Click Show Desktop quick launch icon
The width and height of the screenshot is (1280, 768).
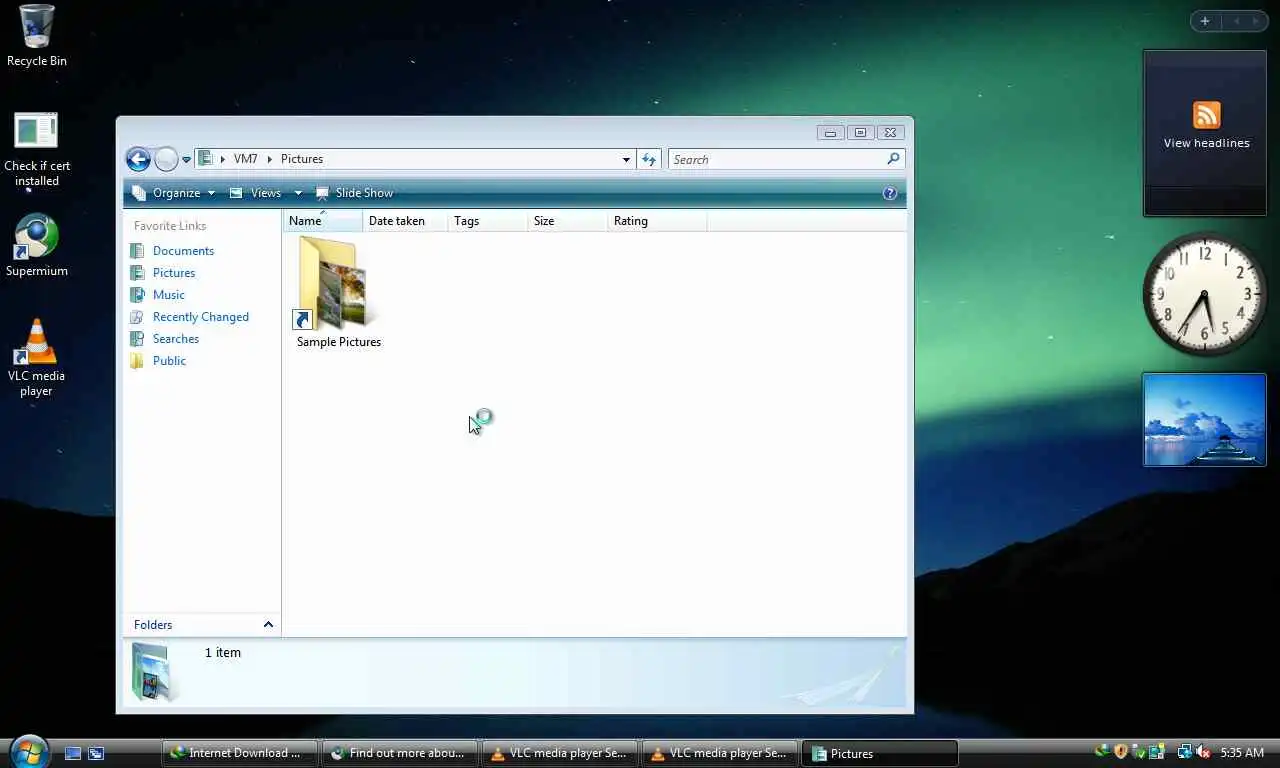73,753
